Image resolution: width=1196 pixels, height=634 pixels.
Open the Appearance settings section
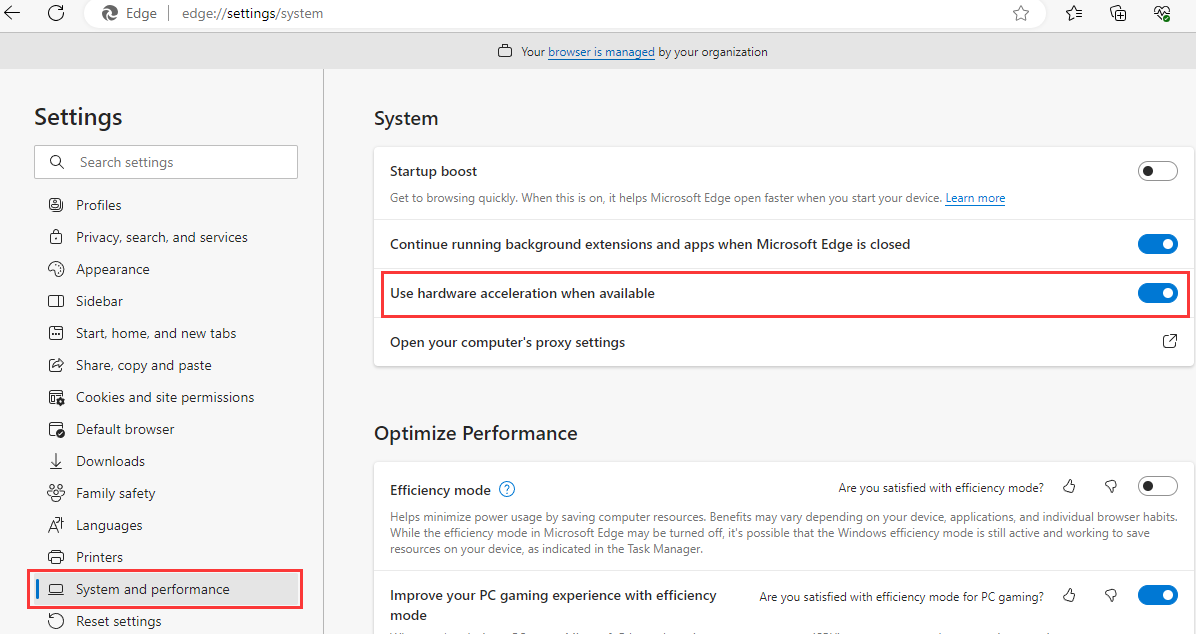(112, 269)
